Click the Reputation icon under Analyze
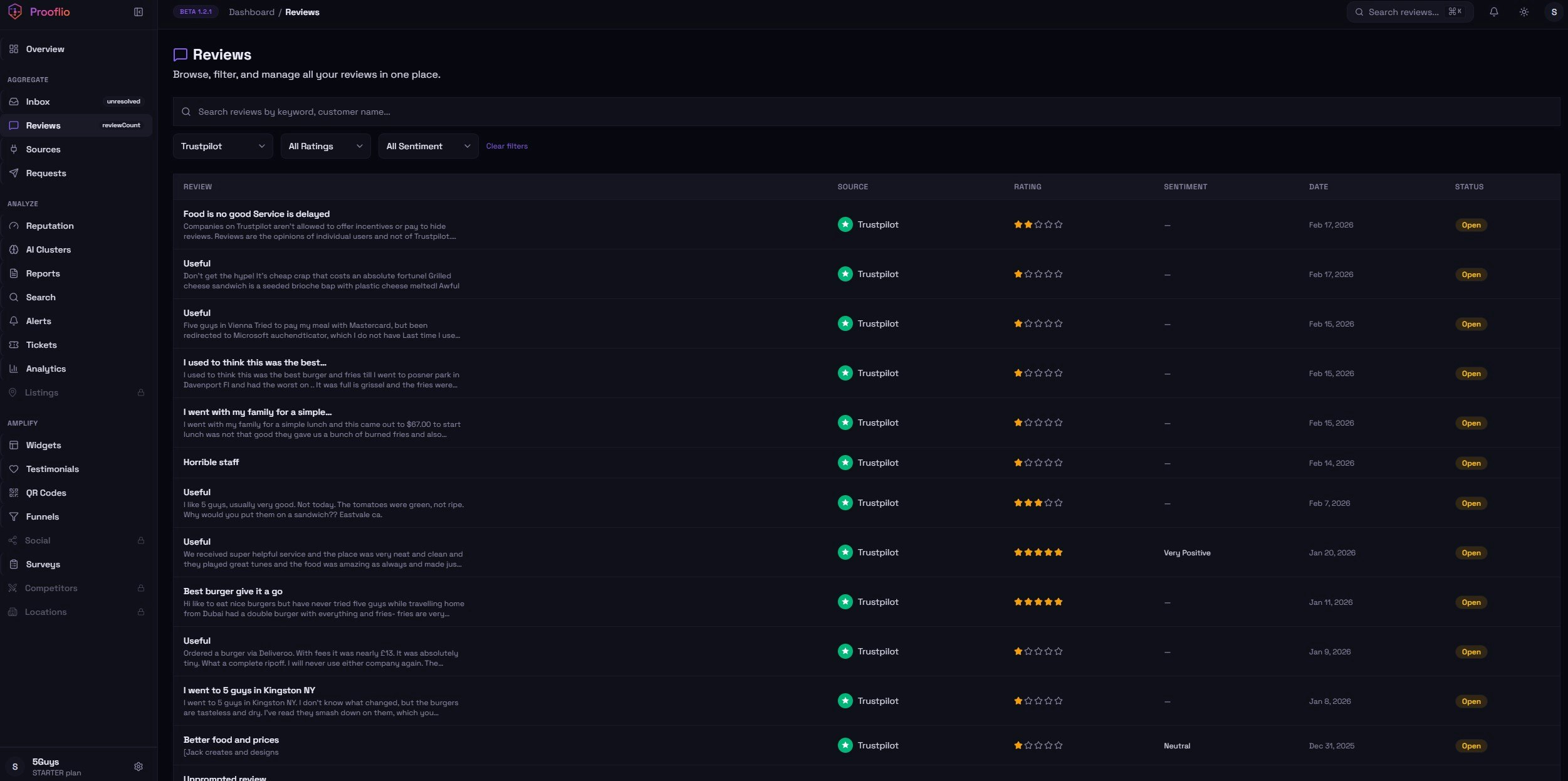1568x781 pixels. 14,226
